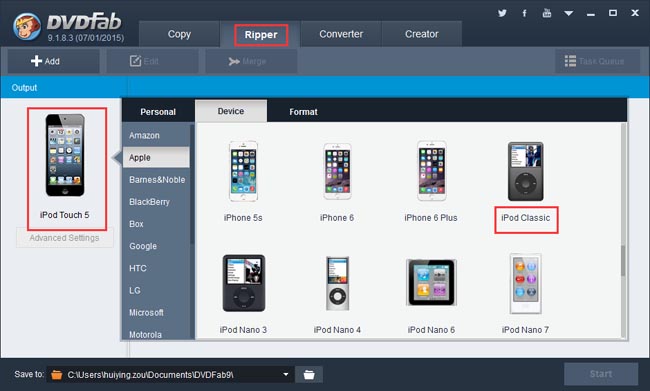Click the device grid vertical scrollbar
Viewport: 650px width, 391px height.
623,261
